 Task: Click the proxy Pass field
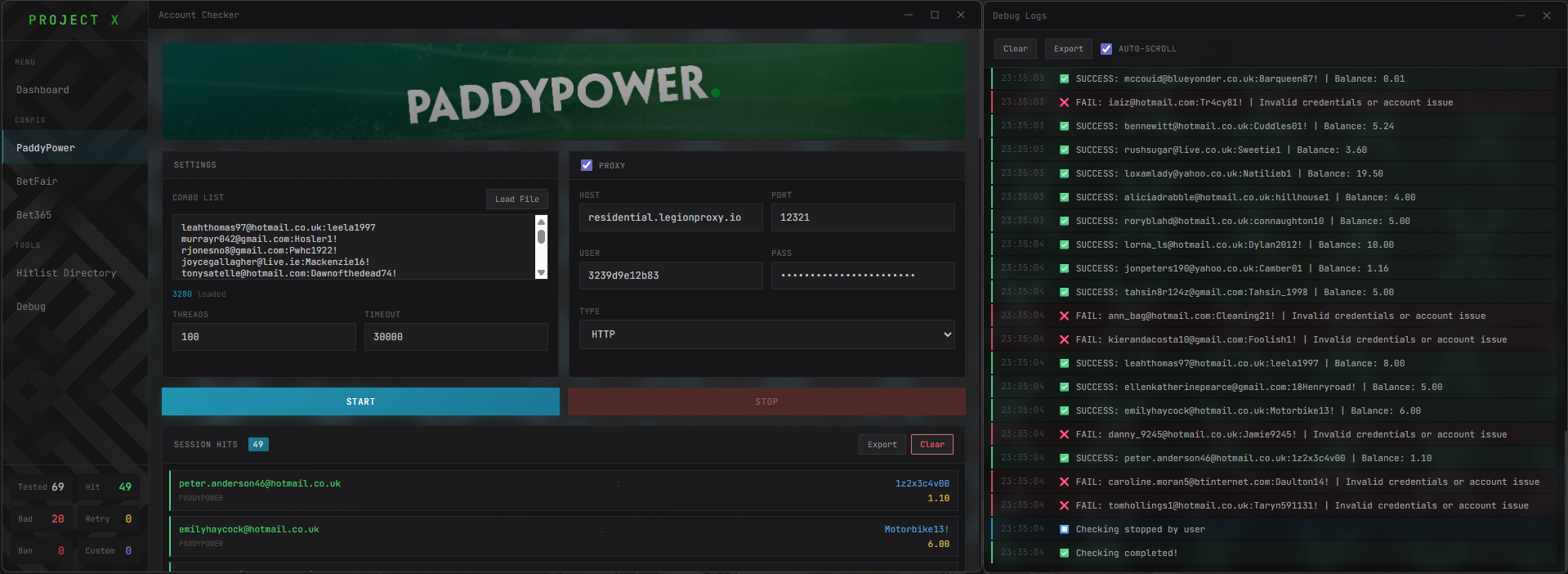pos(863,276)
